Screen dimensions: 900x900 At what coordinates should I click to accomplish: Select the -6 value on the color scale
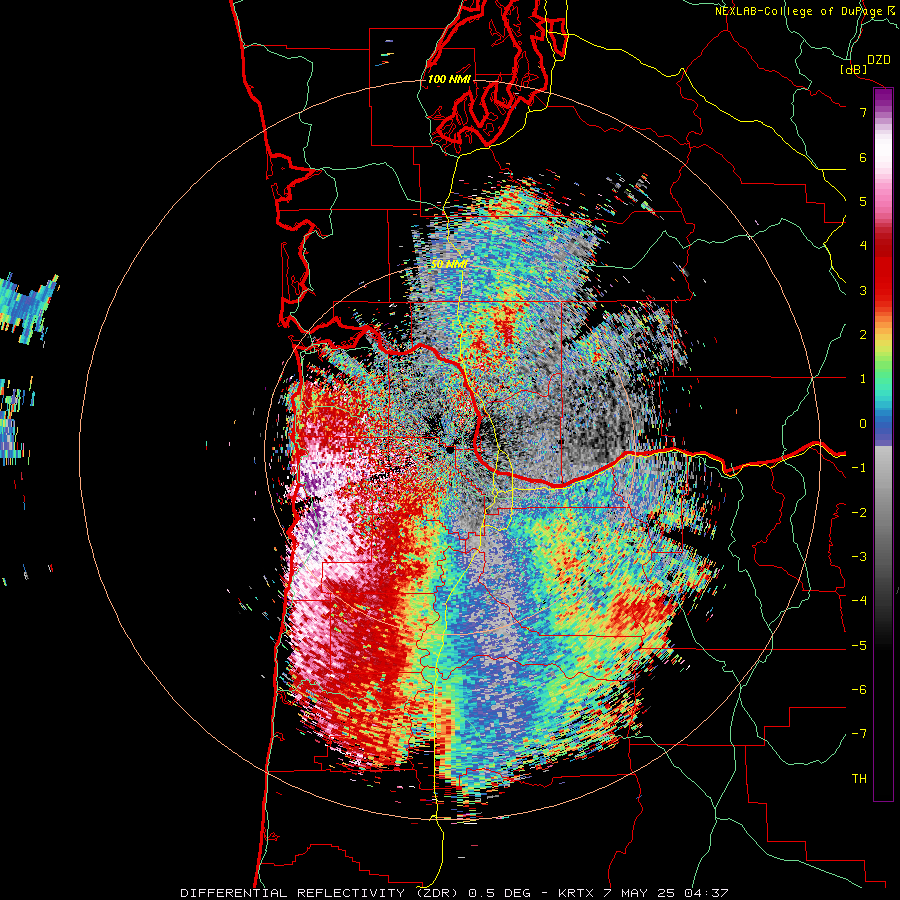pyautogui.click(x=859, y=689)
